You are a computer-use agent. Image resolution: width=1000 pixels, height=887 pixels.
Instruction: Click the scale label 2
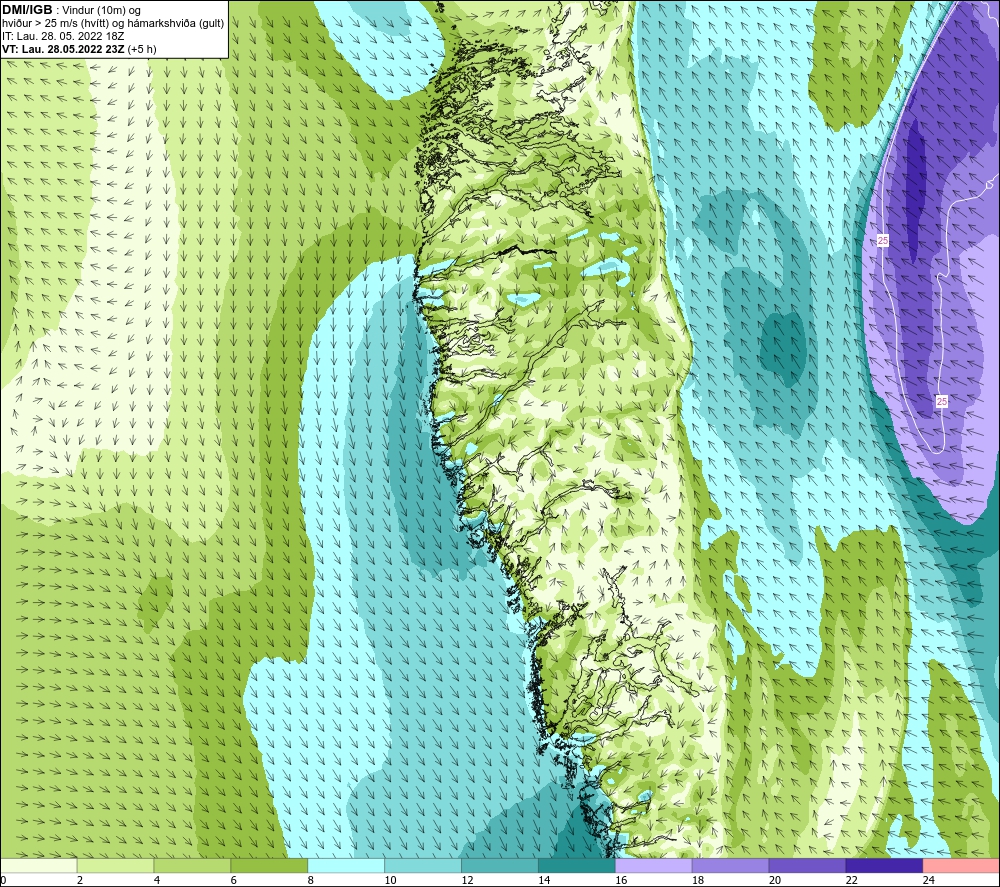coord(80,880)
